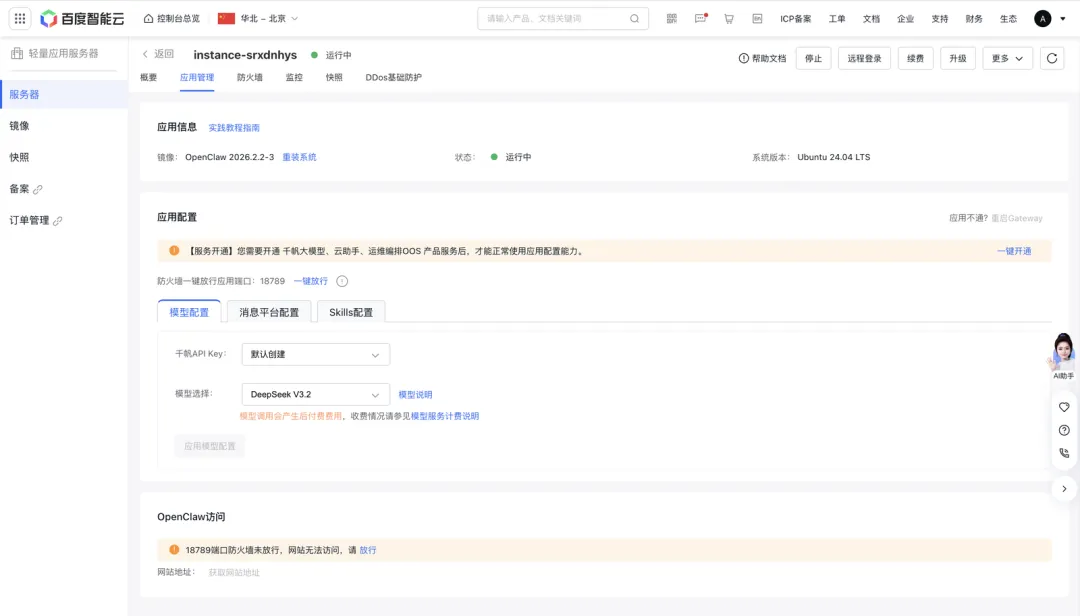Click the Baidu AI Cloud logo
The image size is (1080, 616).
(x=82, y=19)
